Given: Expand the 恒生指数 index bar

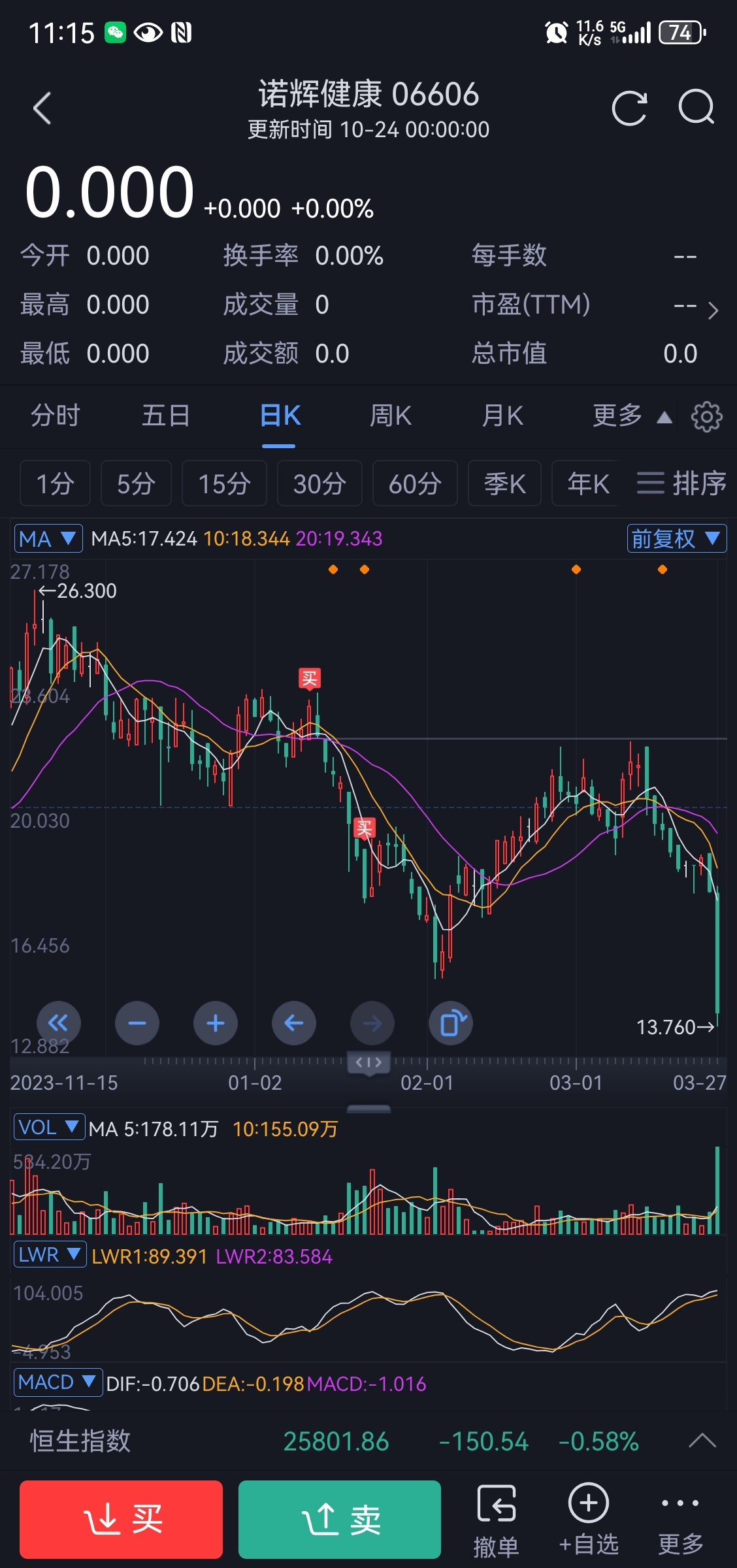Looking at the screenshot, I should [702, 1441].
